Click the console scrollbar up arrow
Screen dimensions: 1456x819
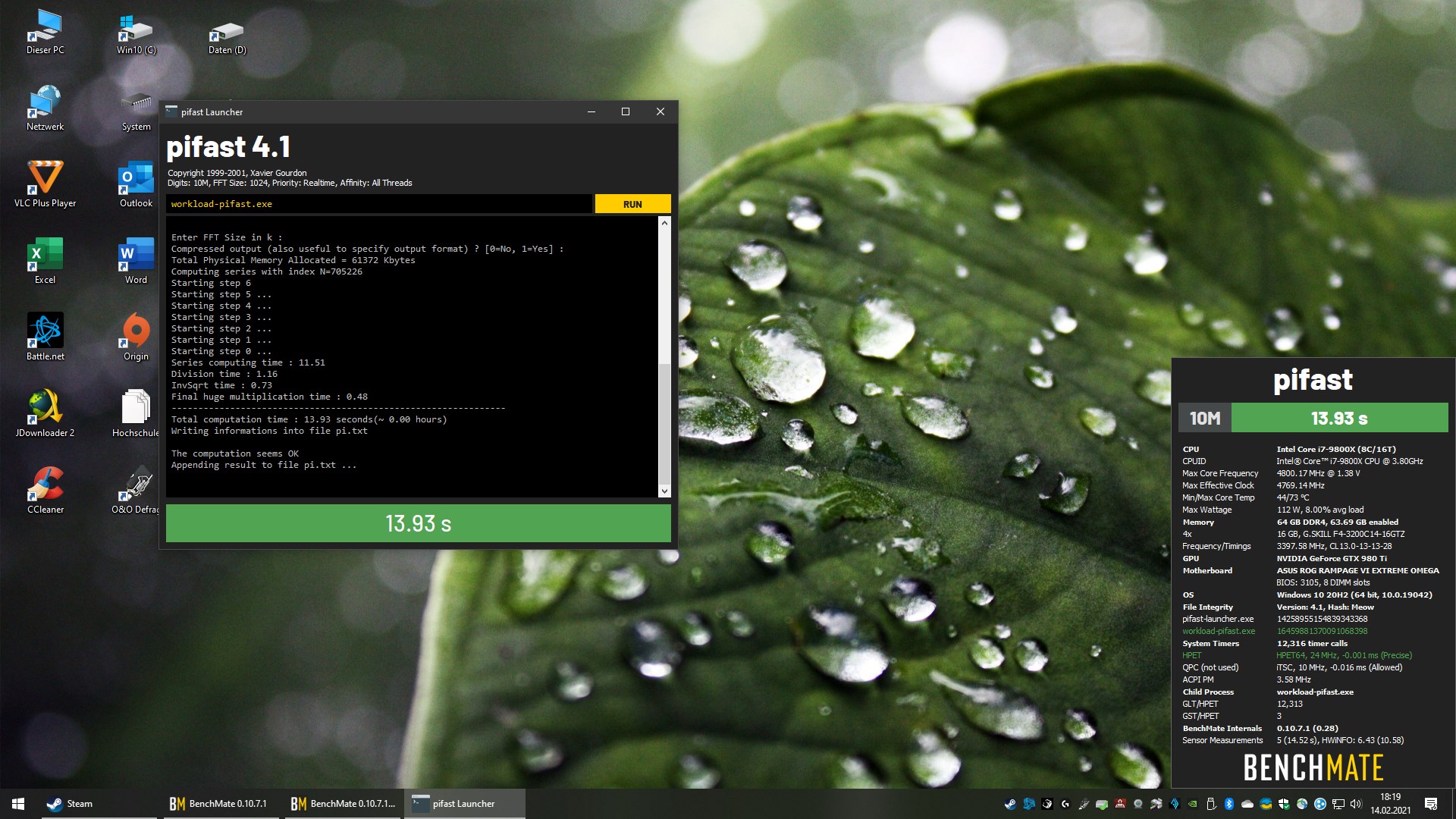pyautogui.click(x=664, y=223)
